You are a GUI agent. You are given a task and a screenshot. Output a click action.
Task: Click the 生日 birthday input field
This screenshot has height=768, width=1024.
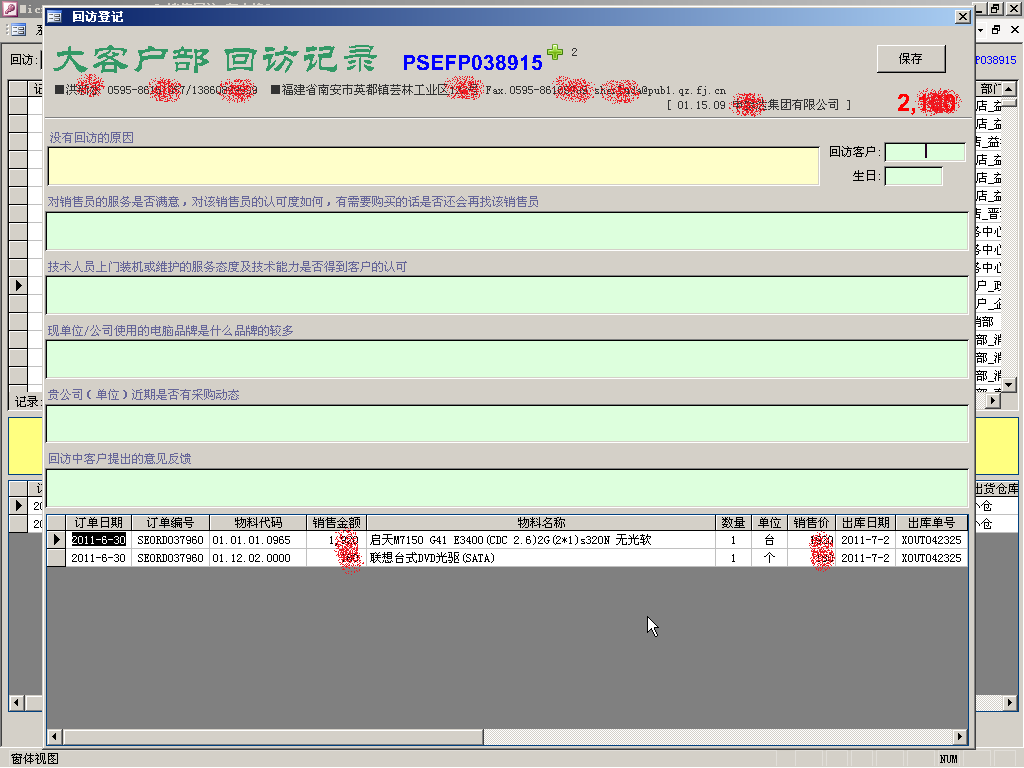tap(913, 176)
